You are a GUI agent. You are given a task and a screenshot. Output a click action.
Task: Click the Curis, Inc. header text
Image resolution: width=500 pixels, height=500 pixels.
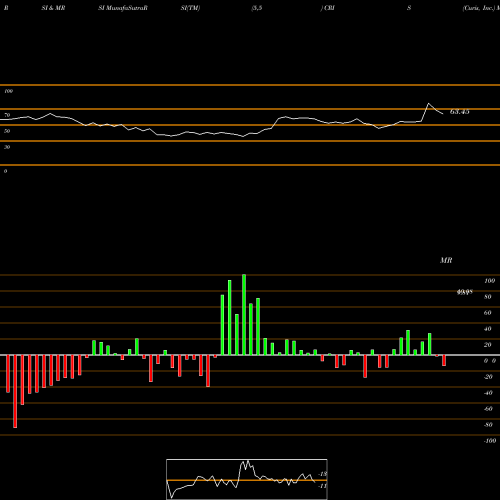click(x=479, y=8)
